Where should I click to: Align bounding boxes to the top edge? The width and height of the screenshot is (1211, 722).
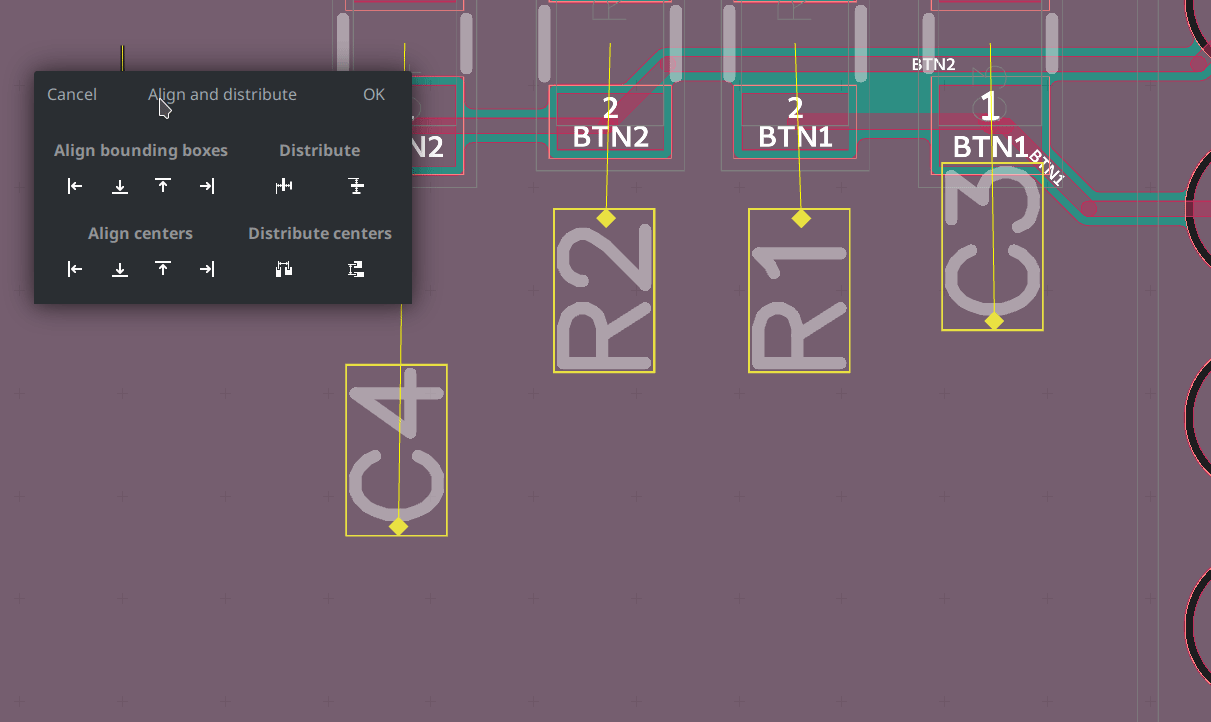tap(163, 186)
